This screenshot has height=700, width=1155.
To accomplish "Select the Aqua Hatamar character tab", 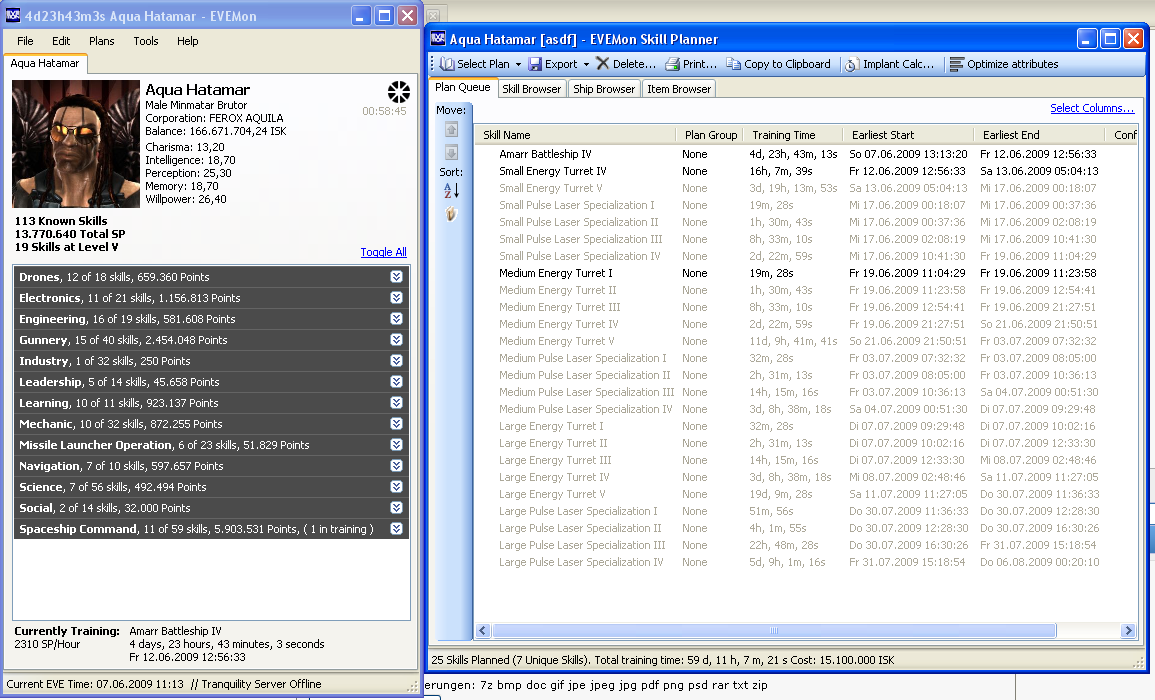I will coord(45,63).
